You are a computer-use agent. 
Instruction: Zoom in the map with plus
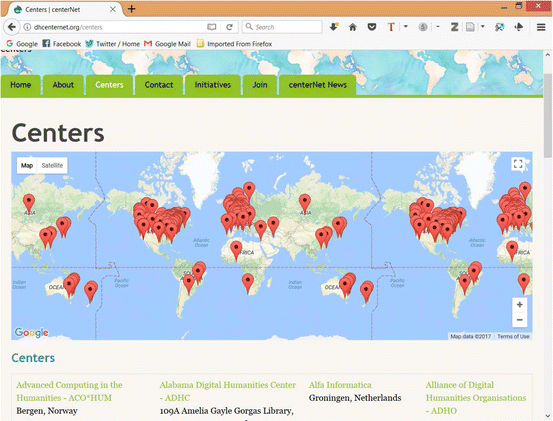519,305
